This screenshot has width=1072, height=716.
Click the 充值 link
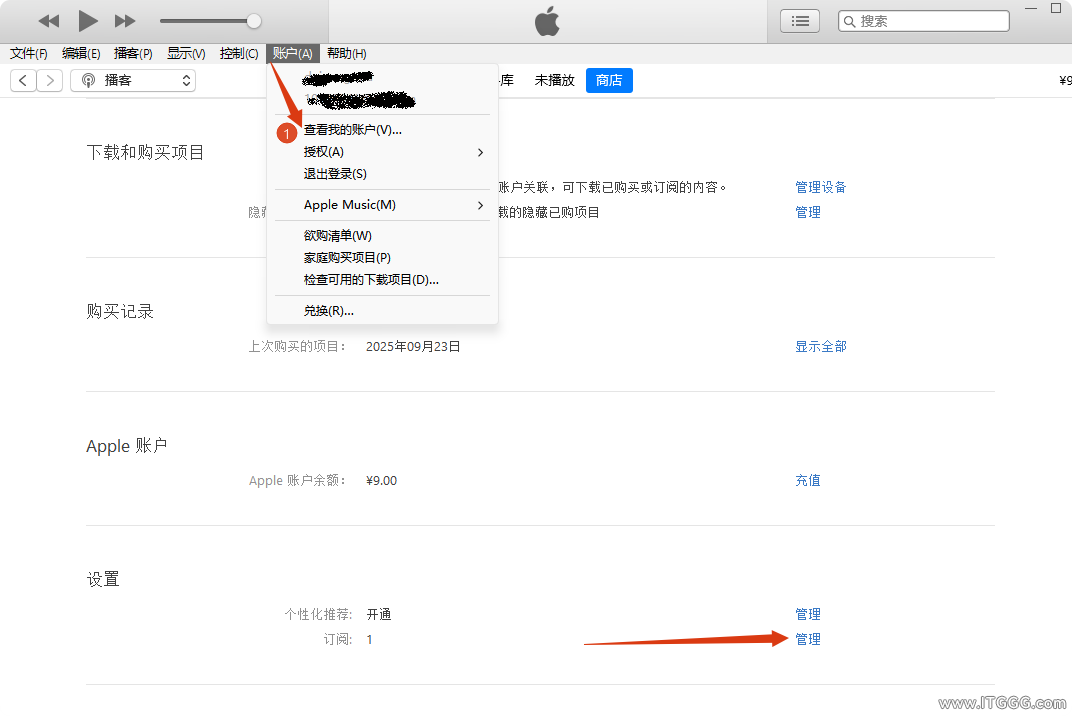pos(807,481)
